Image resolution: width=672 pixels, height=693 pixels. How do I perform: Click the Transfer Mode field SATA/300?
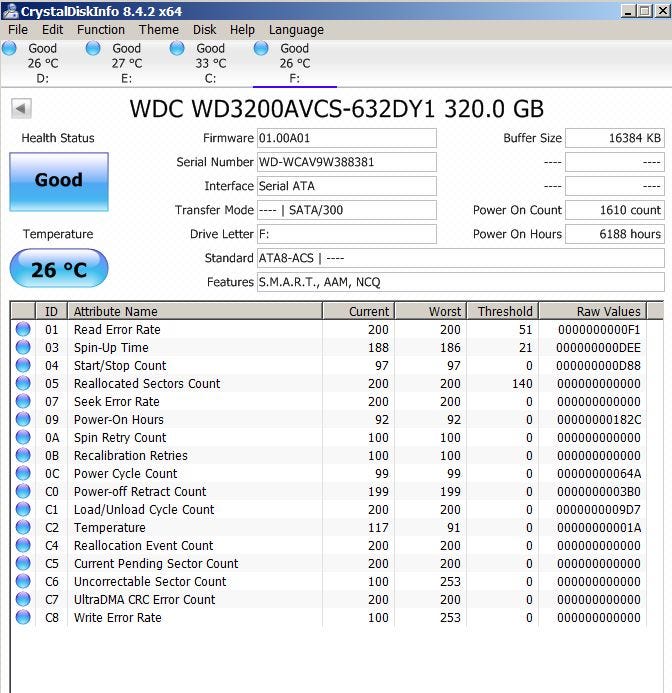(347, 210)
